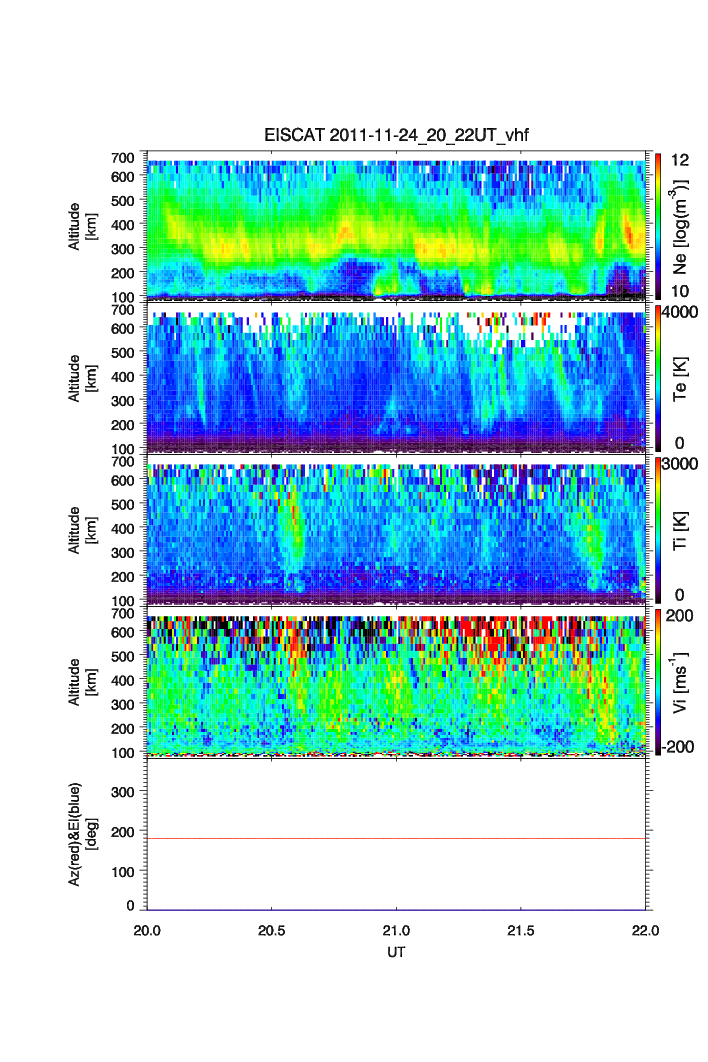The image size is (708, 1062).
Task: Click the Ne color bar
Action: 658,226
